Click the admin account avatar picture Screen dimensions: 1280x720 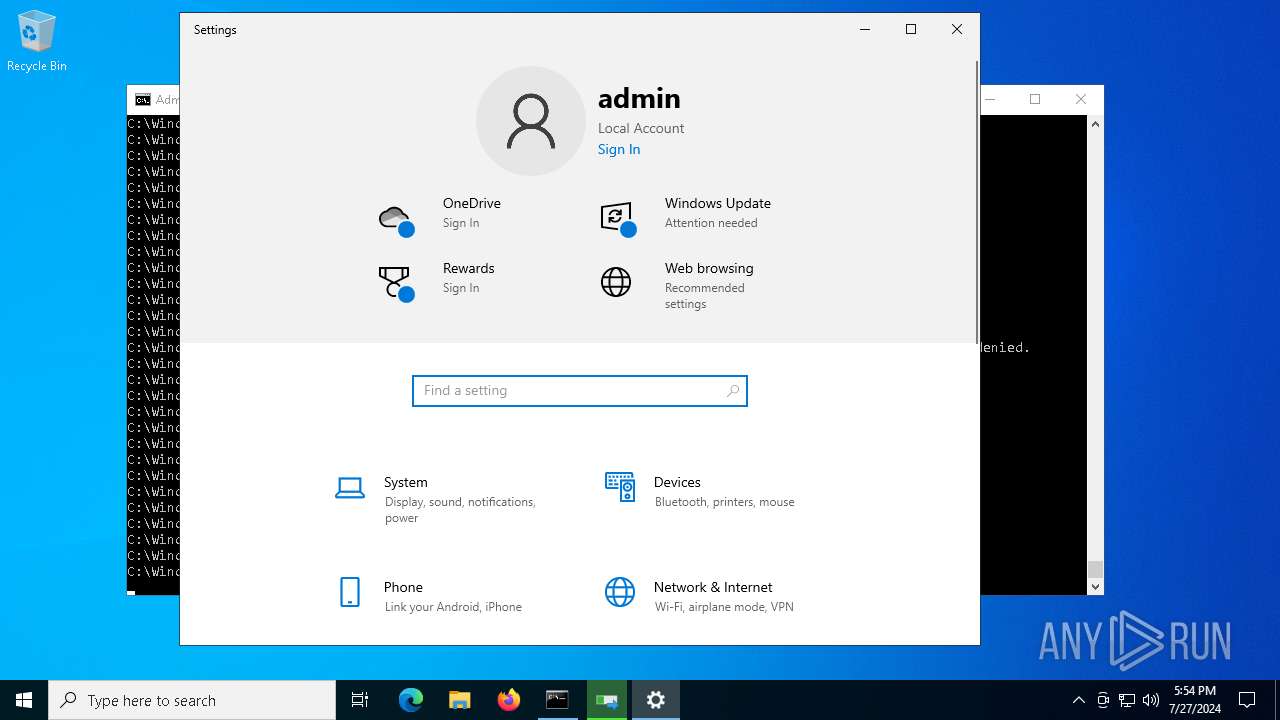pyautogui.click(x=530, y=121)
